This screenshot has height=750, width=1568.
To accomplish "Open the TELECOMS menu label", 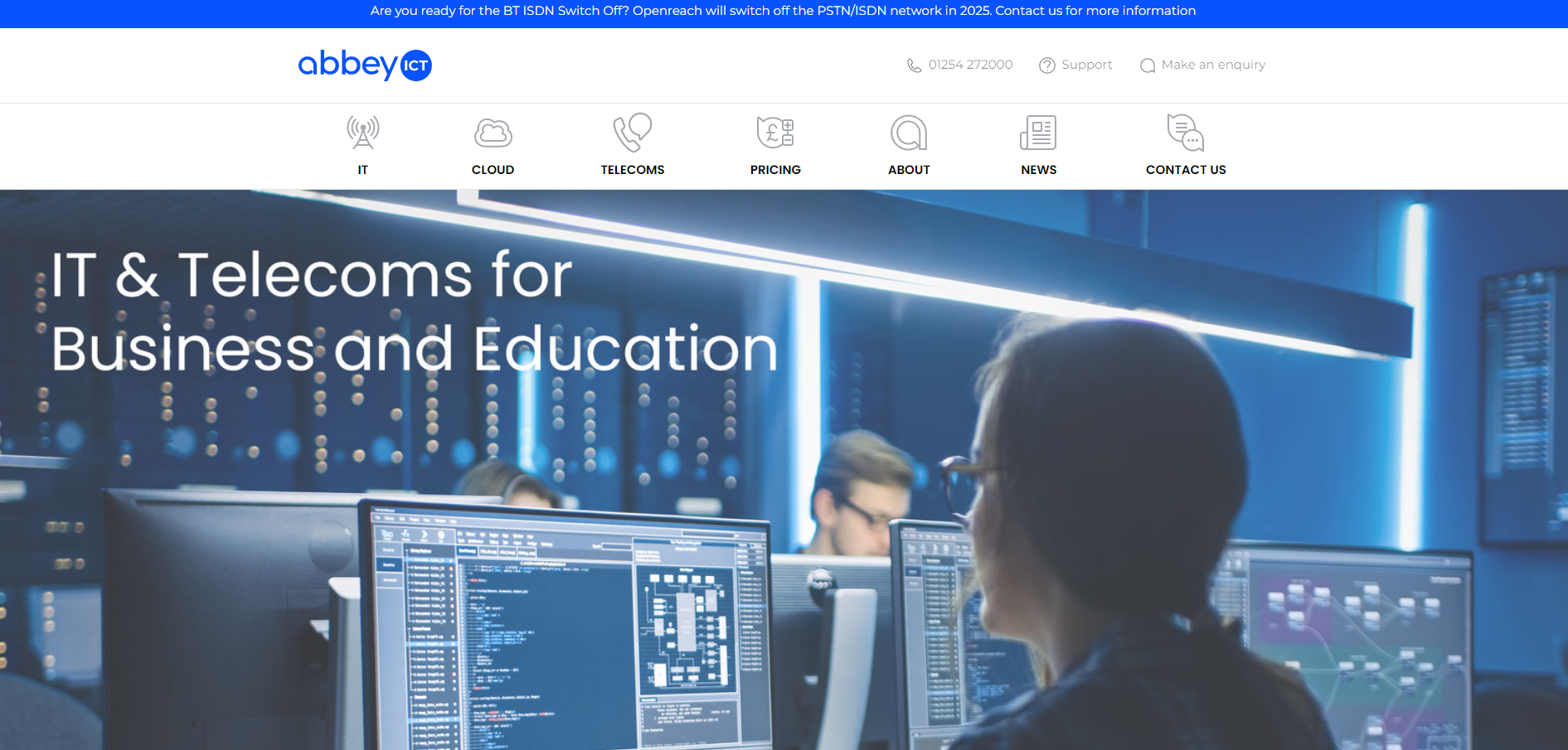I will [x=632, y=170].
